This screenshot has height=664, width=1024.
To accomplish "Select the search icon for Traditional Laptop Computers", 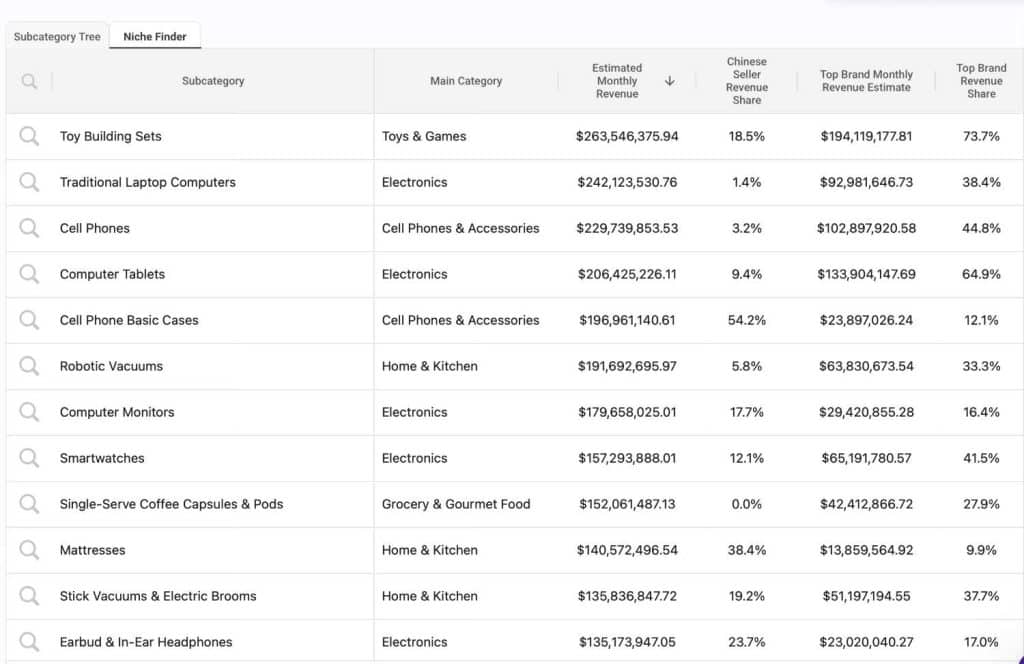I will point(27,182).
